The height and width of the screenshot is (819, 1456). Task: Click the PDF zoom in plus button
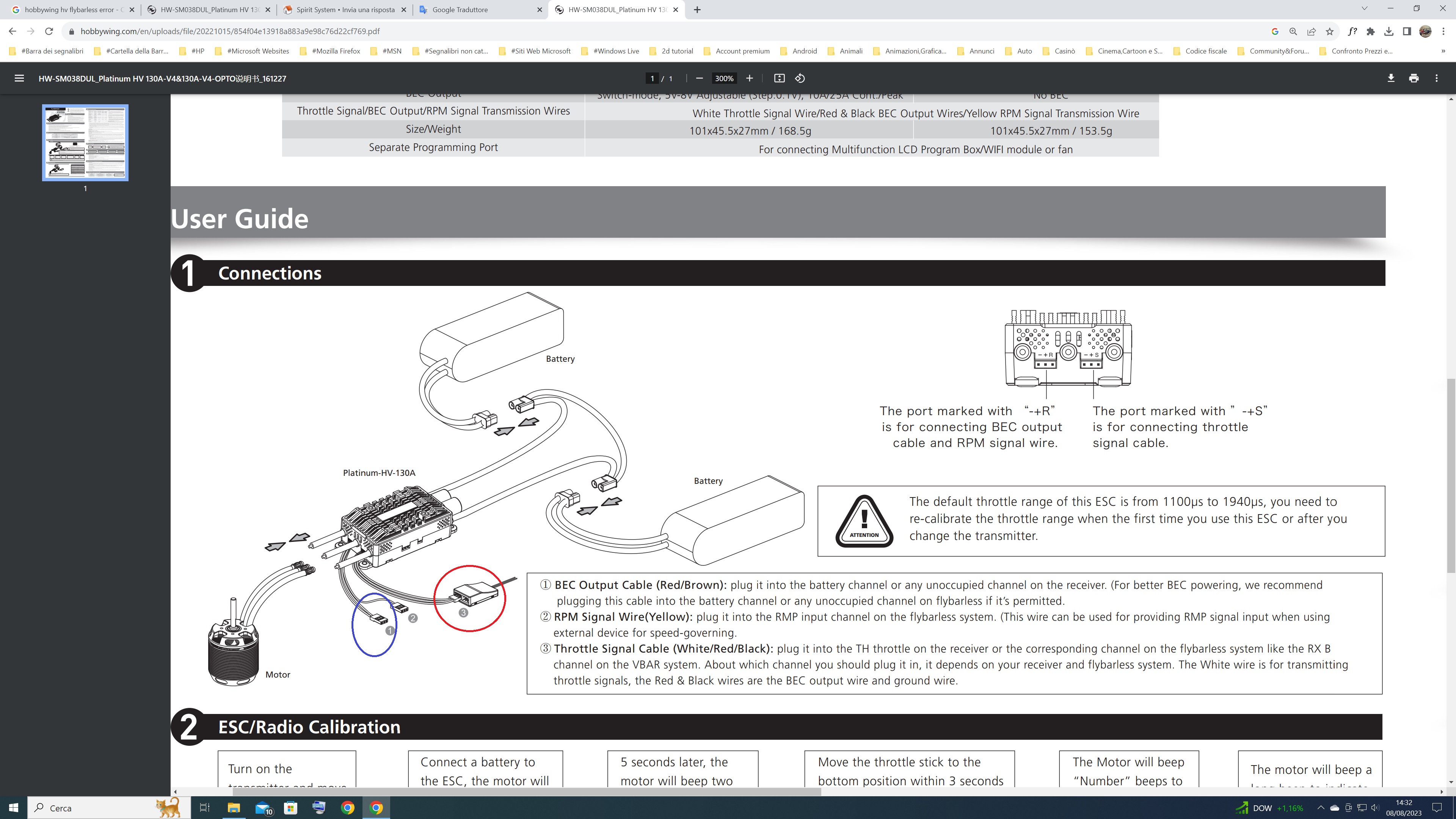coord(750,78)
